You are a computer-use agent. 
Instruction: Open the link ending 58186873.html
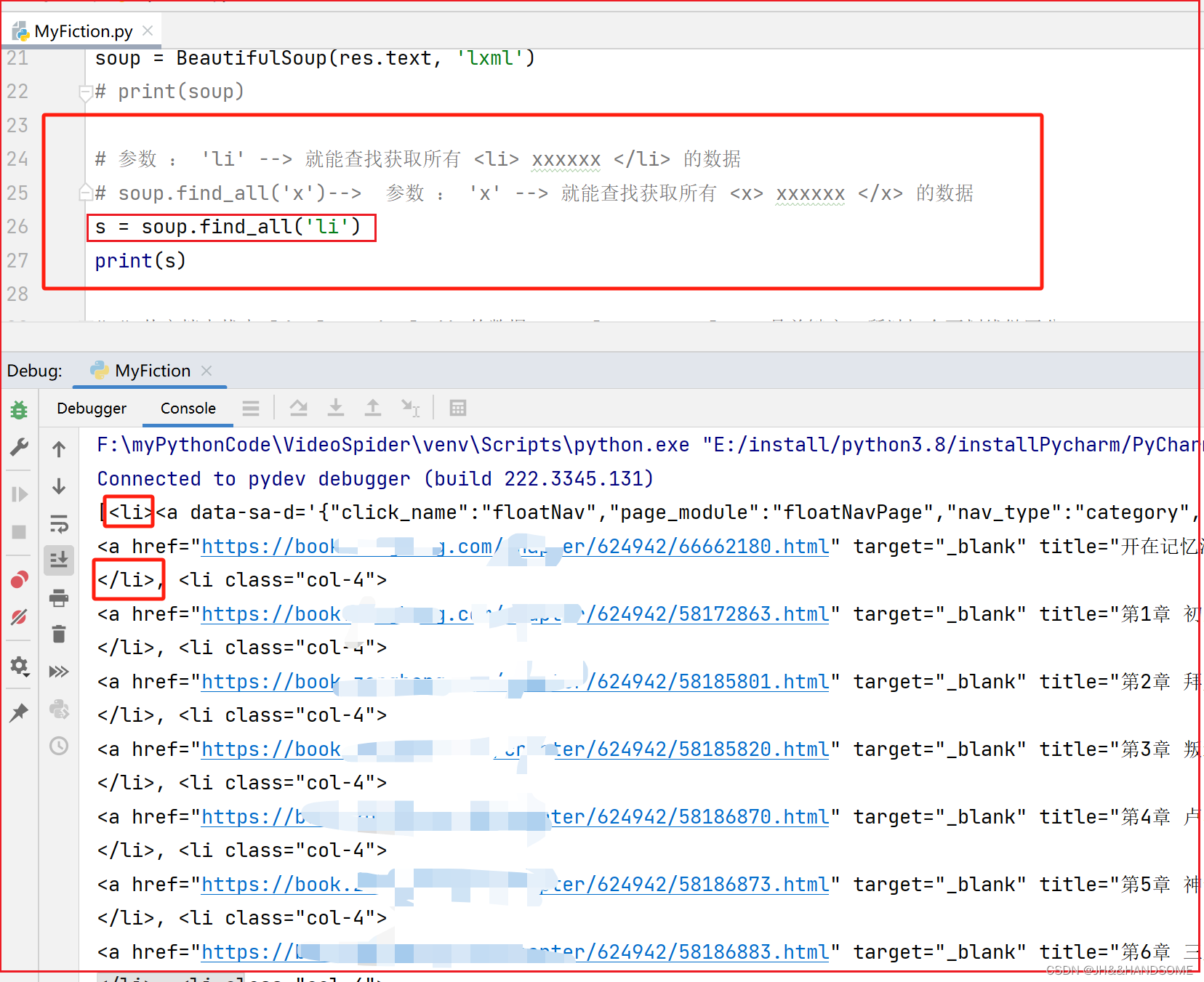515,885
